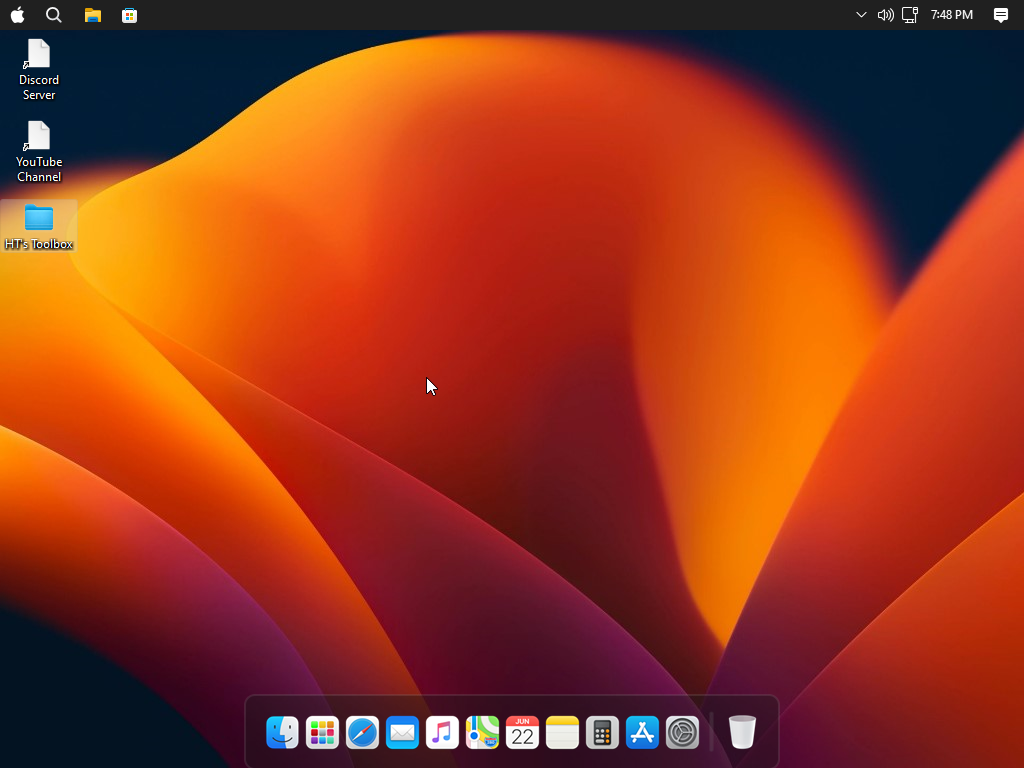Open the Notes app
Image resolution: width=1024 pixels, height=768 pixels.
point(562,732)
